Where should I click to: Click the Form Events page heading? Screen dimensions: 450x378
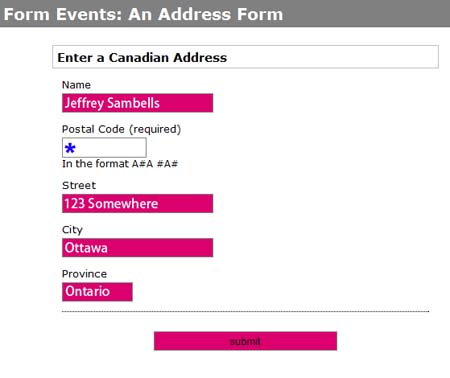(143, 14)
